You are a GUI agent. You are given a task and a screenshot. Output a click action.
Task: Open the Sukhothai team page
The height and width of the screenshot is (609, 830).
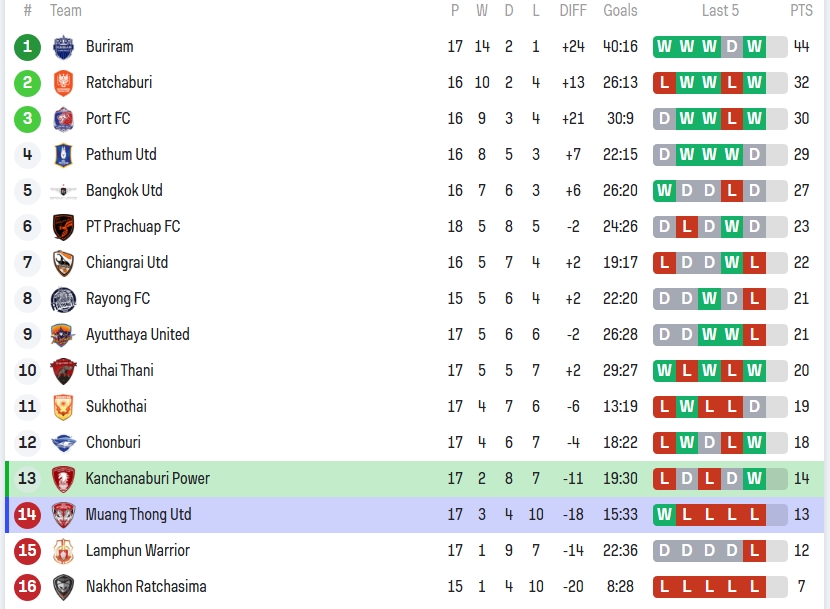[x=116, y=407]
